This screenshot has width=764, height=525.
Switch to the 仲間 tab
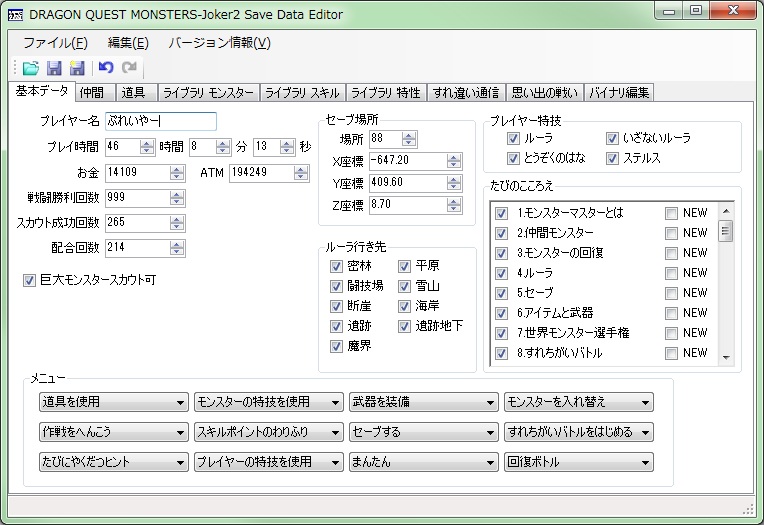[95, 93]
